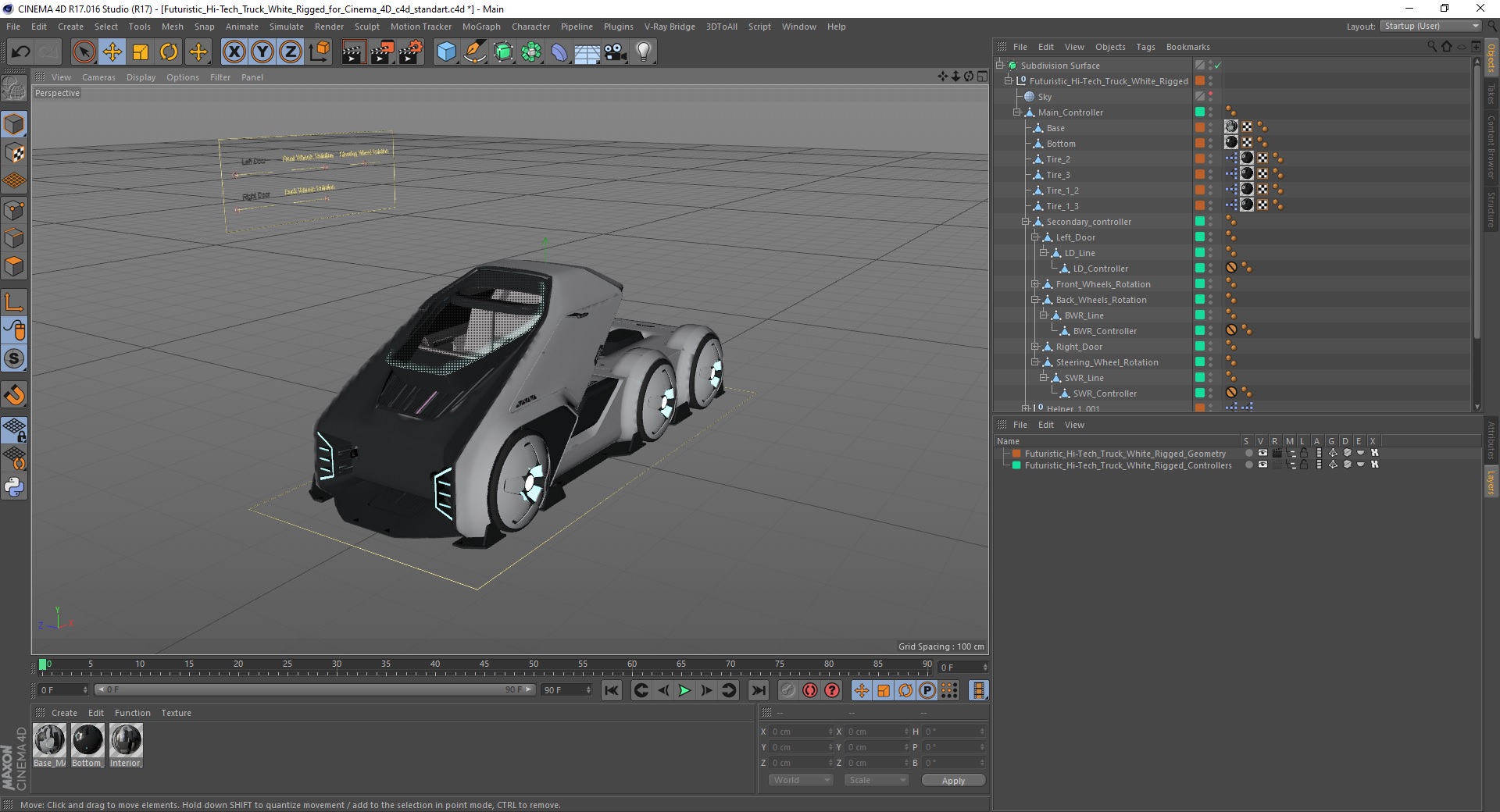Screen dimensions: 1500x812
Task: Toggle Autokeying button
Action: [810, 690]
